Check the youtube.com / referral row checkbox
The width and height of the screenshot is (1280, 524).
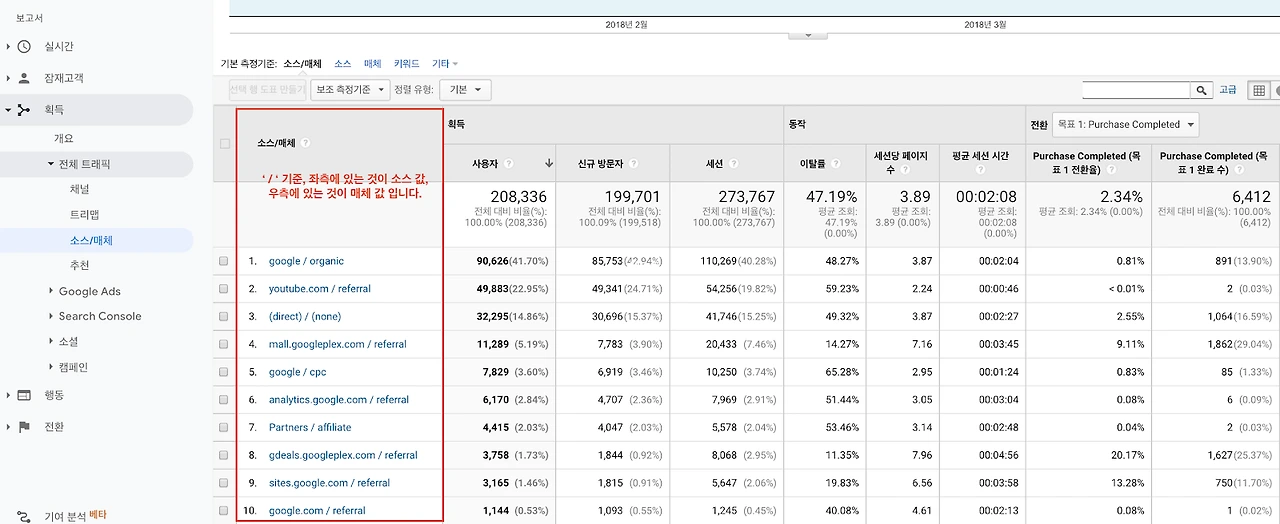pos(224,289)
